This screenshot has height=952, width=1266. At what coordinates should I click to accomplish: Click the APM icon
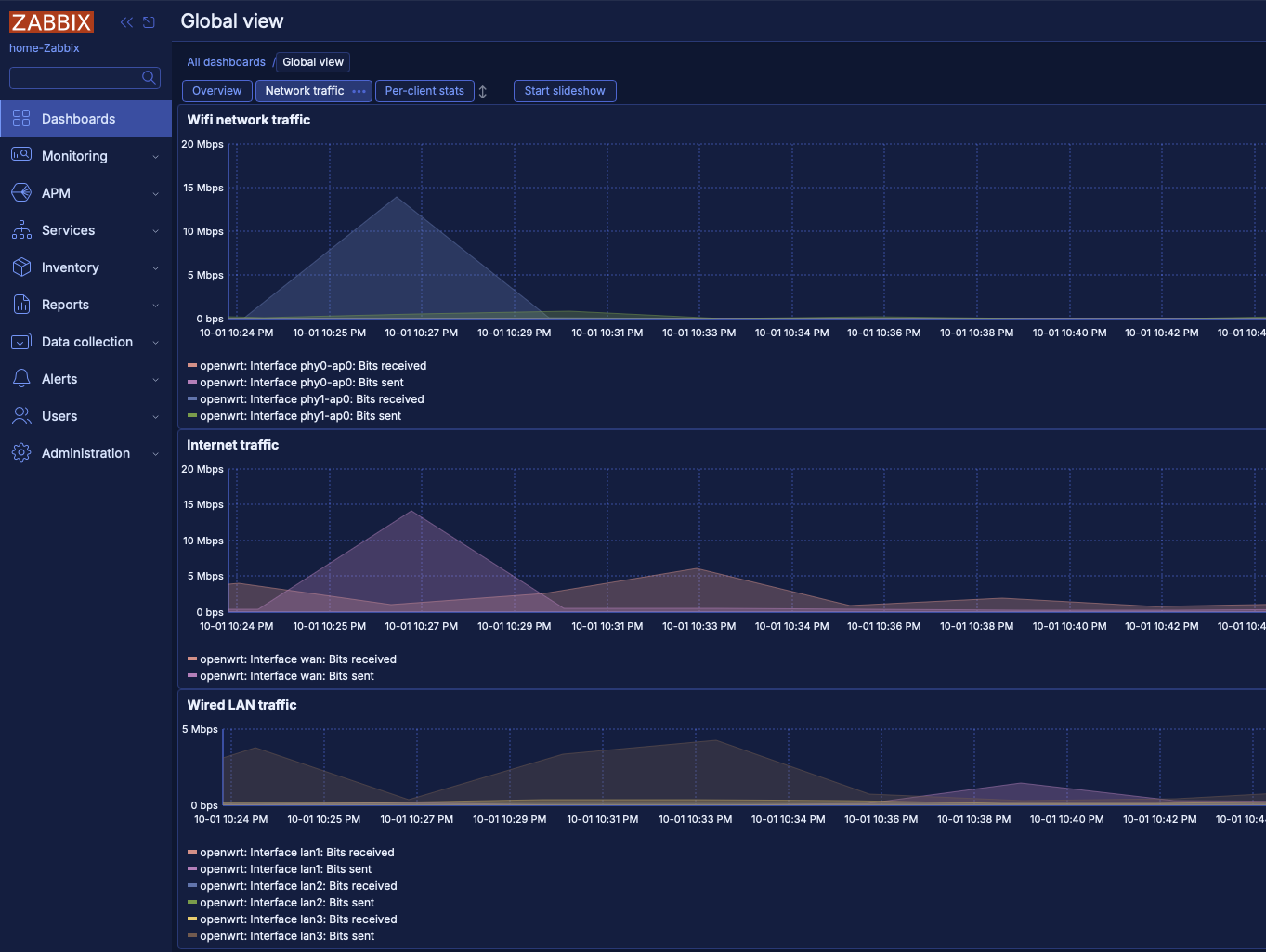21,193
